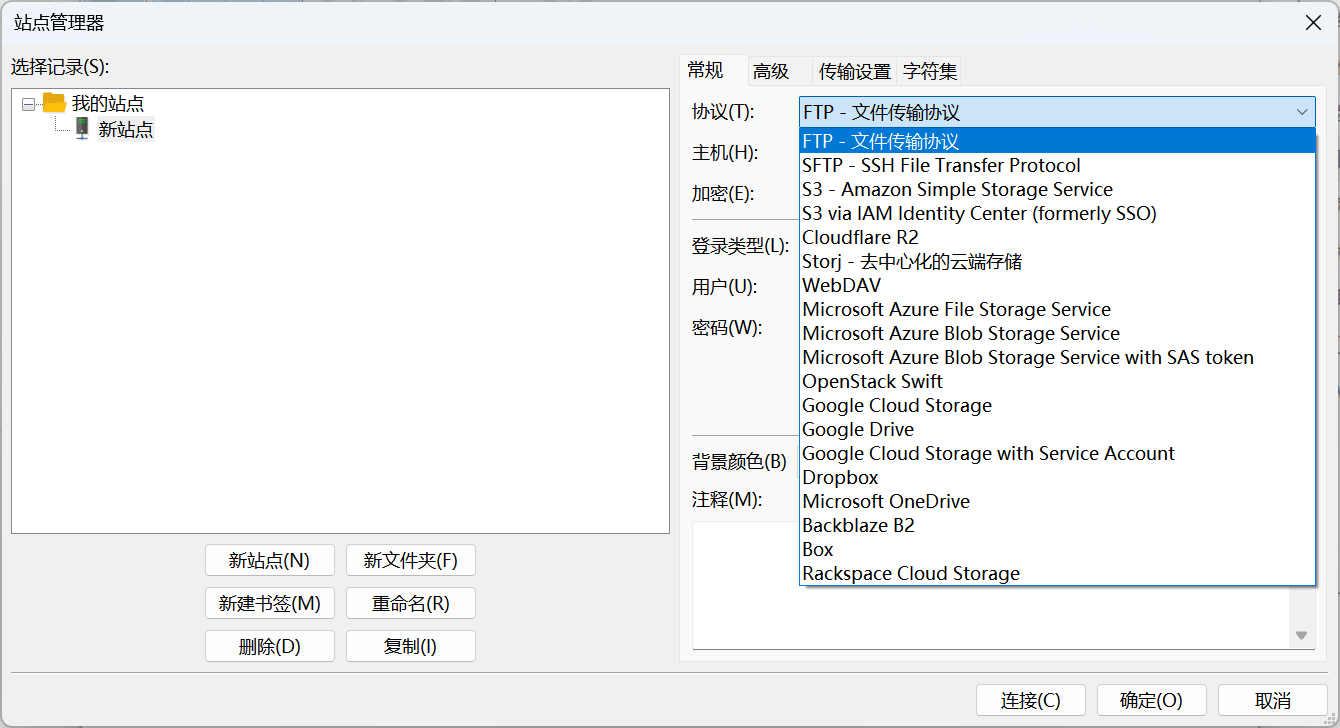Choose WebDAV protocol

1057,285
